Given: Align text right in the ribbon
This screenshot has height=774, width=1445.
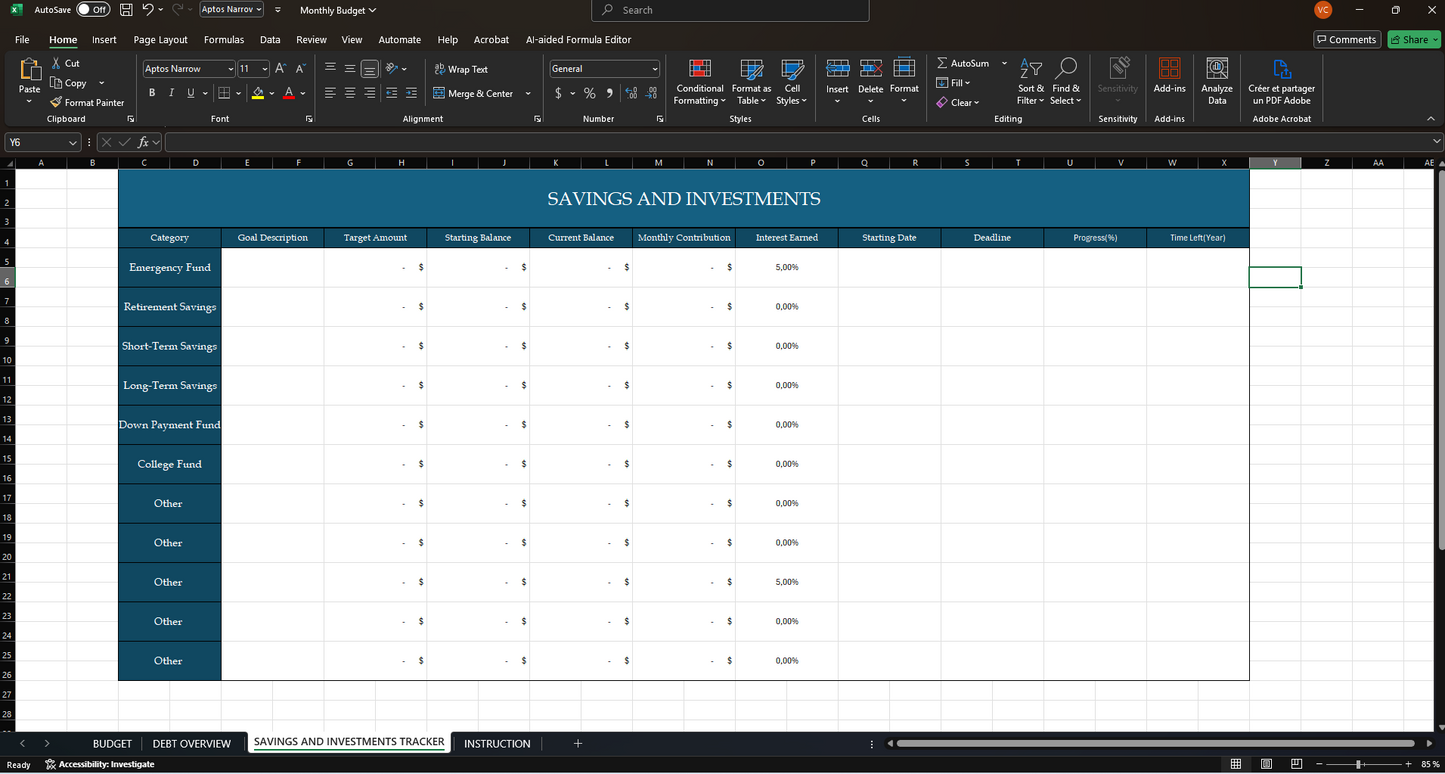Looking at the screenshot, I should (370, 93).
